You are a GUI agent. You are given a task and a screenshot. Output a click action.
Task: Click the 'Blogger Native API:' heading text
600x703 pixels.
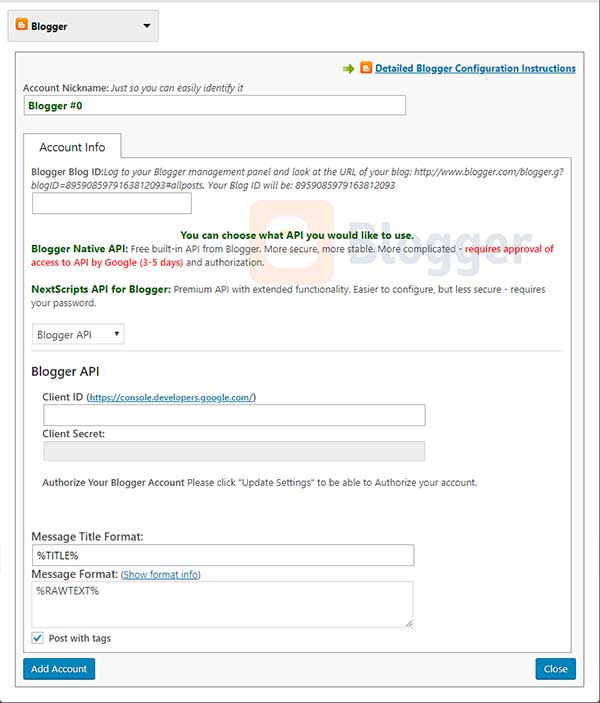point(80,249)
